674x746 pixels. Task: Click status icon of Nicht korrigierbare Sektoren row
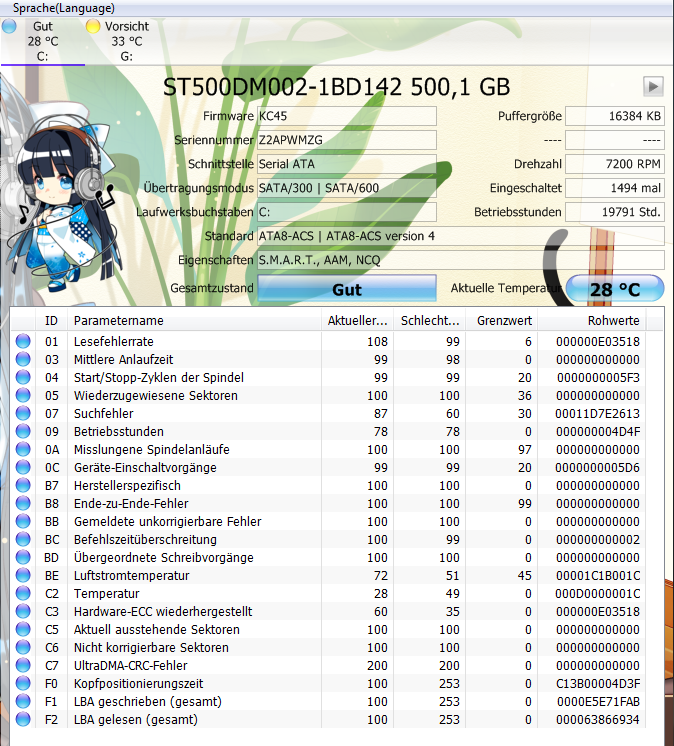23,647
